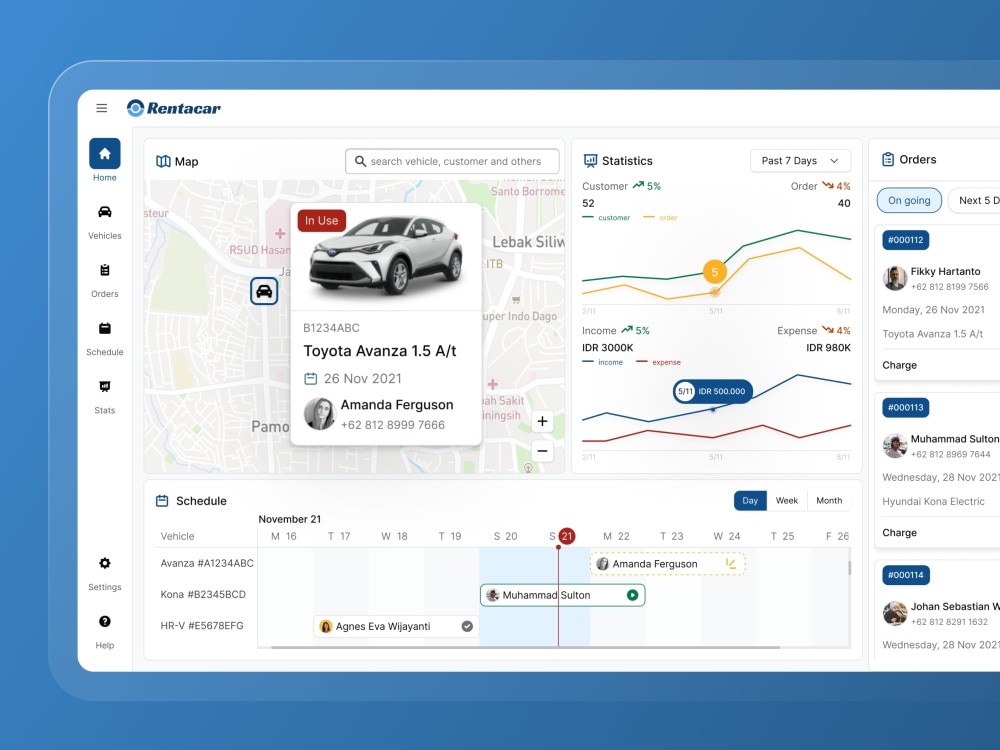The height and width of the screenshot is (750, 1000).
Task: Open Muhammad Sulton schedule booking
Action: click(x=562, y=595)
